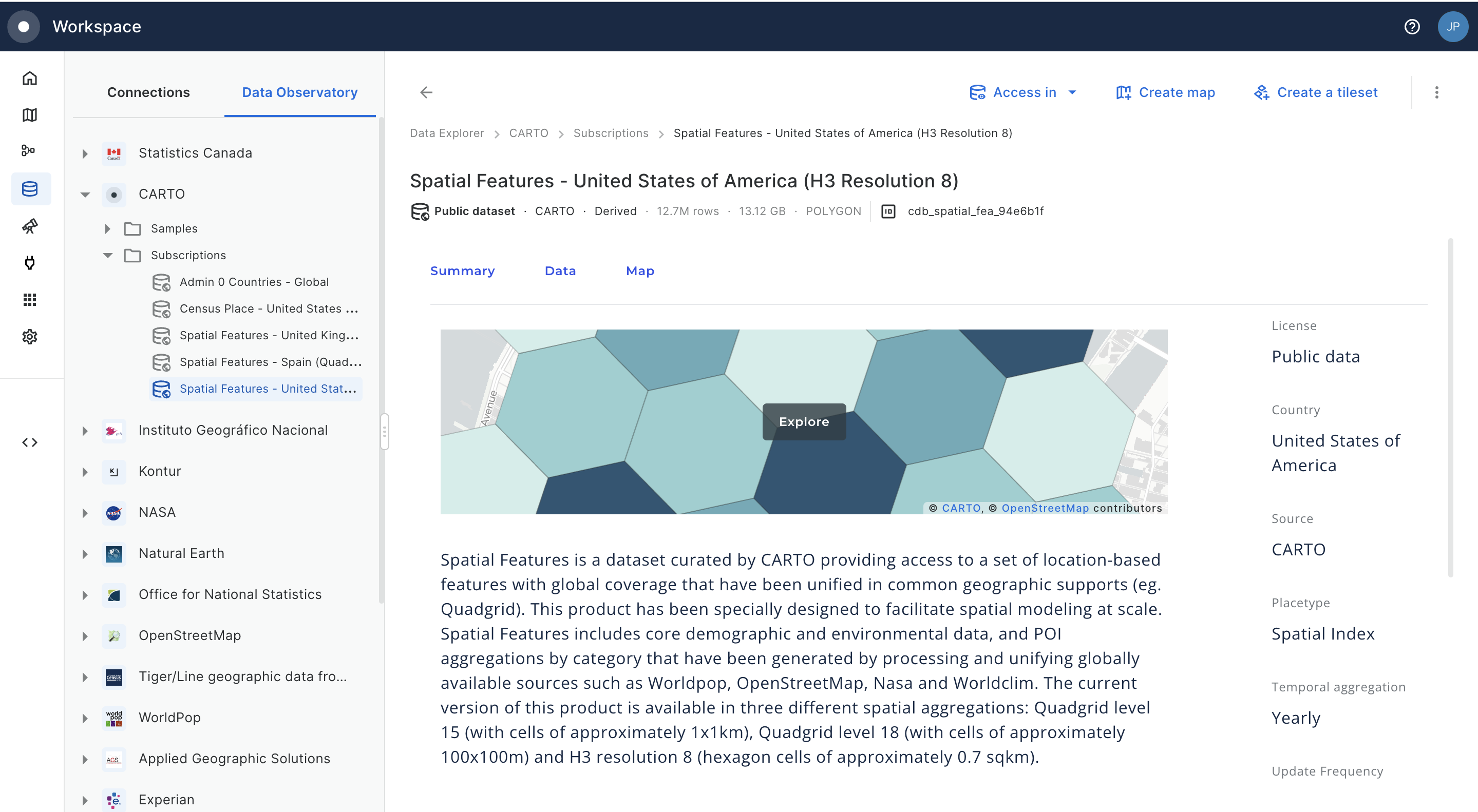Switch to the Data Observatory tab
The width and height of the screenshot is (1478, 812).
pyautogui.click(x=299, y=92)
